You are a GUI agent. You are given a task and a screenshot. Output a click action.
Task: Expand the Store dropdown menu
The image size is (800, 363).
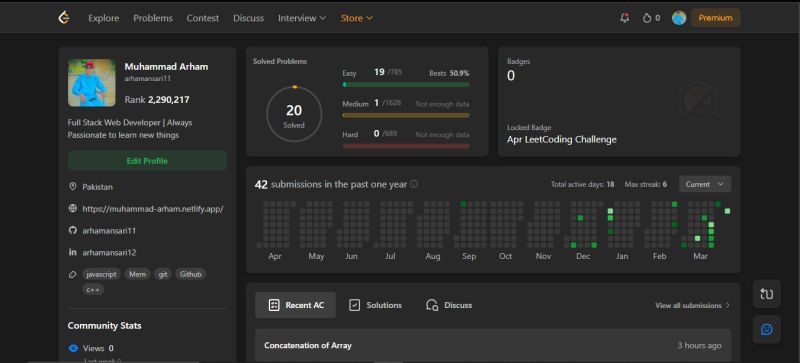coord(357,18)
